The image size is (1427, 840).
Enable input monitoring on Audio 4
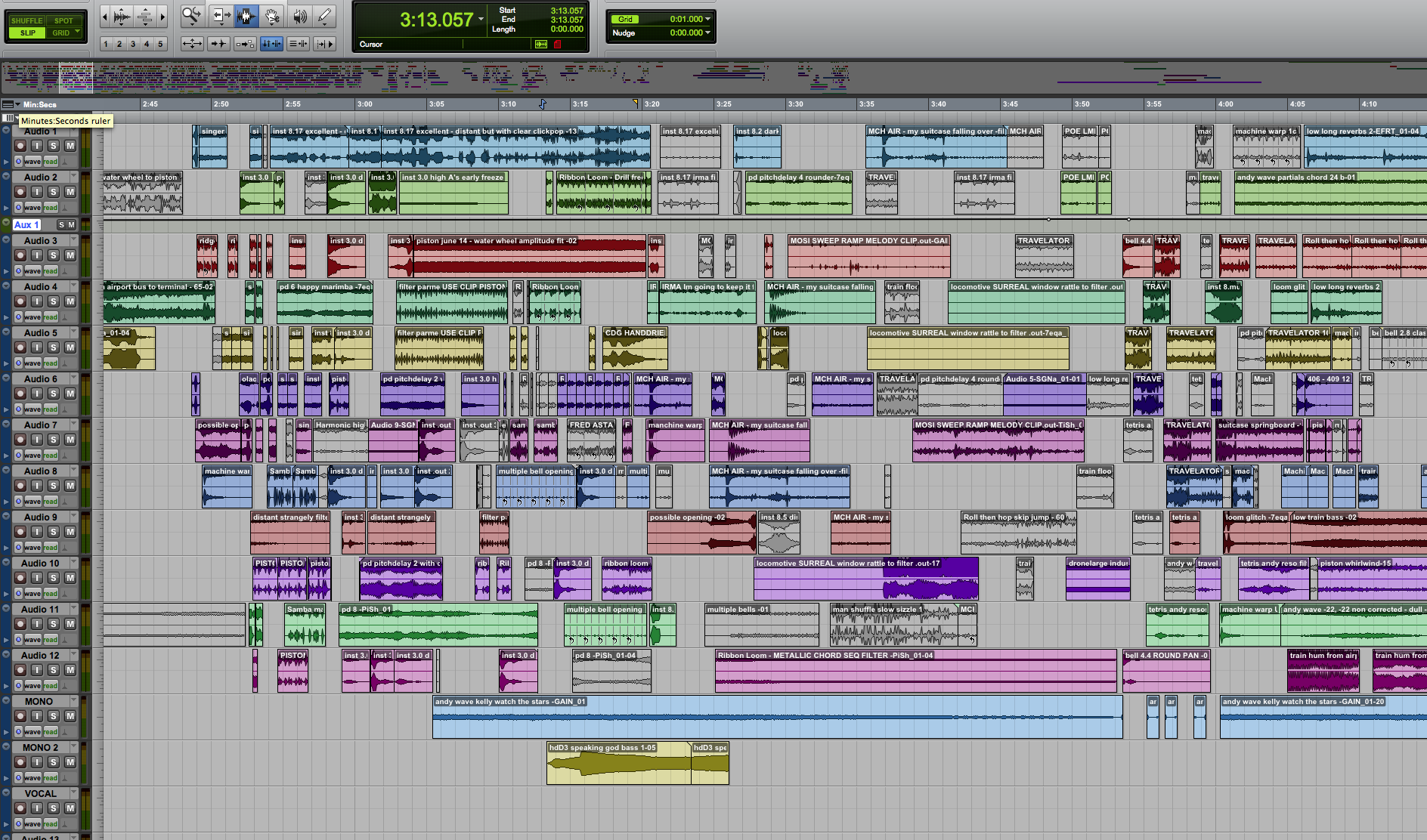[36, 301]
